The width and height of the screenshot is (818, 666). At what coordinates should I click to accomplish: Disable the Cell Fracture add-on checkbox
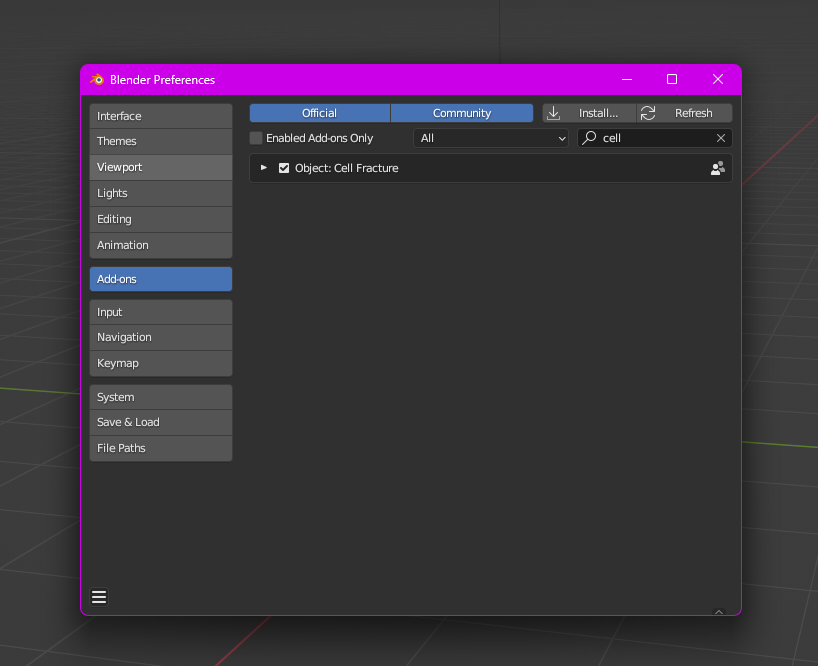(x=284, y=168)
